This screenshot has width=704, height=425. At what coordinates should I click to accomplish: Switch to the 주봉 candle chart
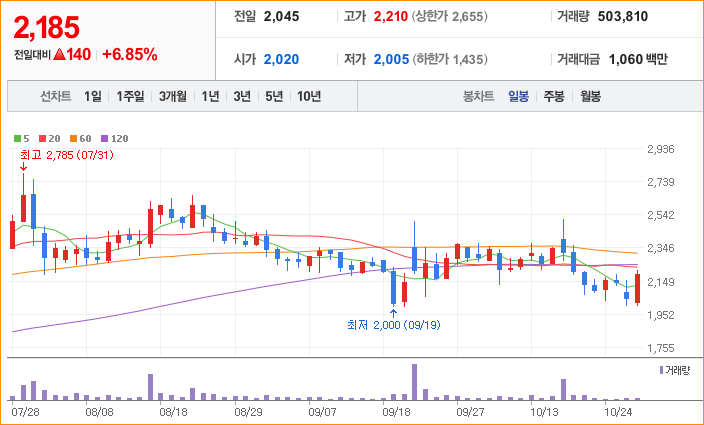pos(554,96)
